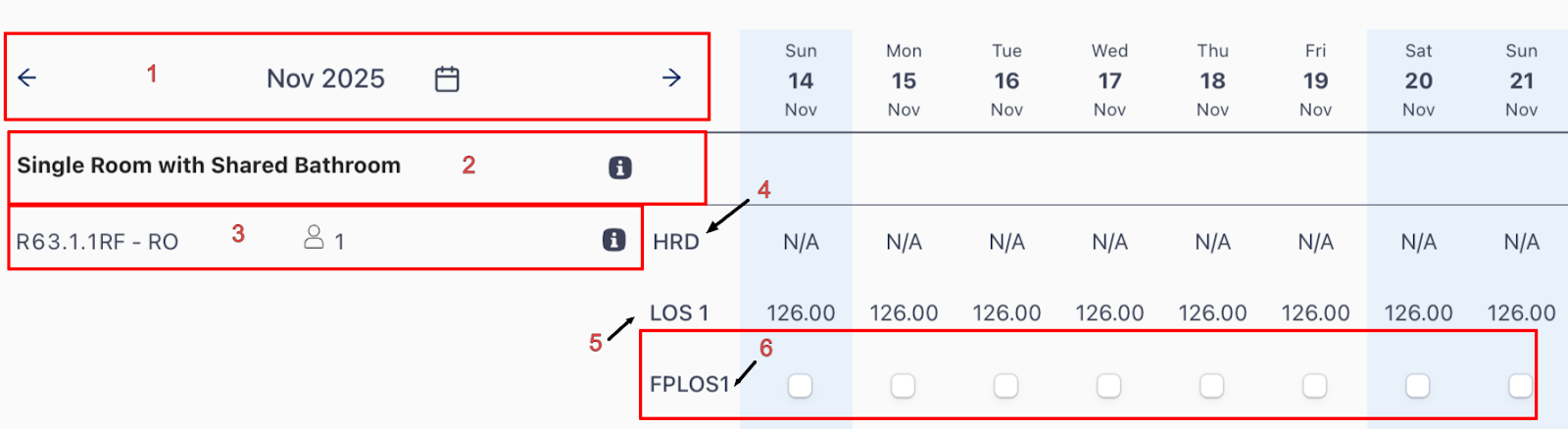Select the Sat 20 Nov column header
This screenshot has width=1568, height=429.
click(x=1418, y=80)
